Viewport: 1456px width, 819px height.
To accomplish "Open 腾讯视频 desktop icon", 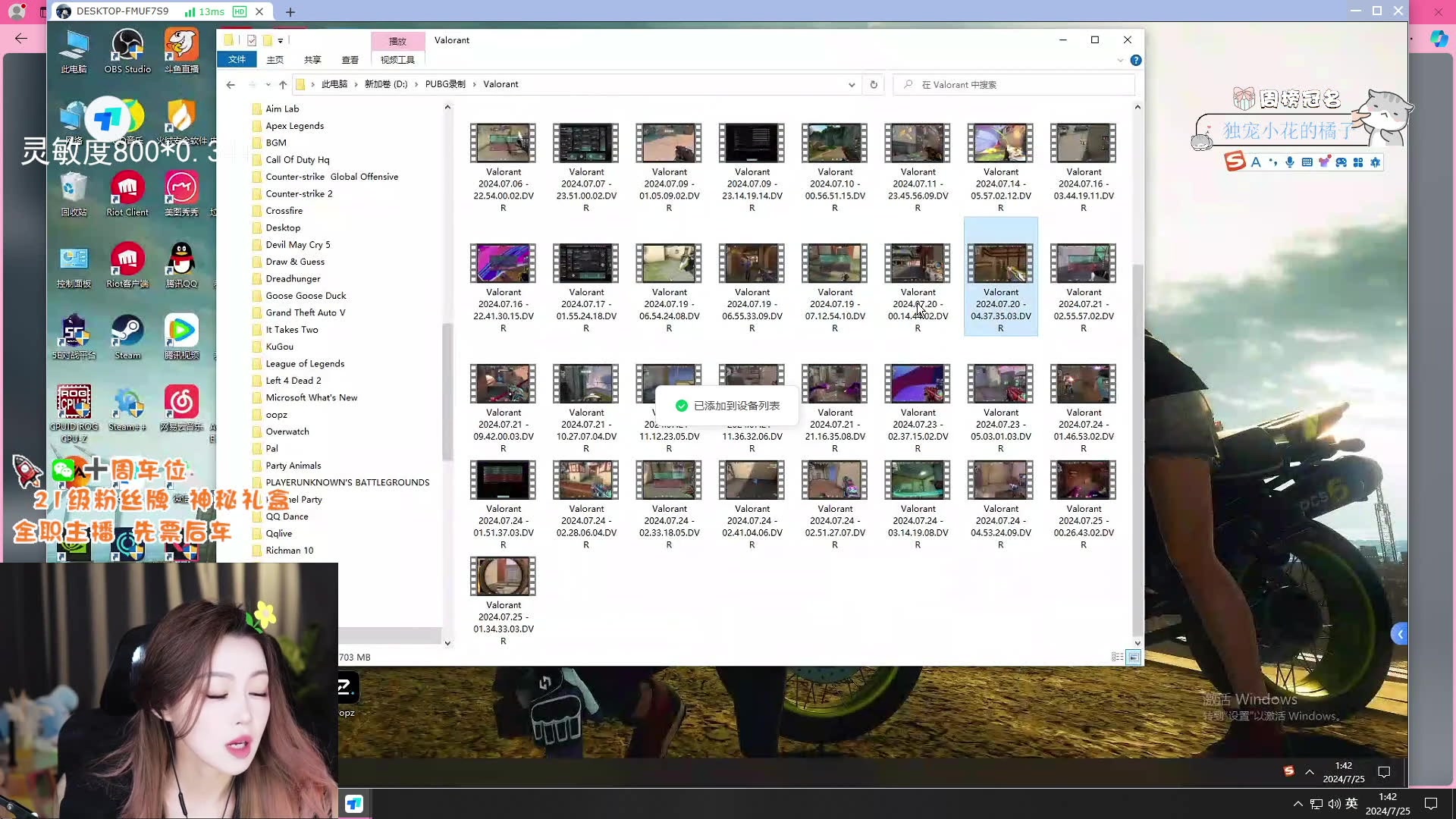I will pos(181,337).
